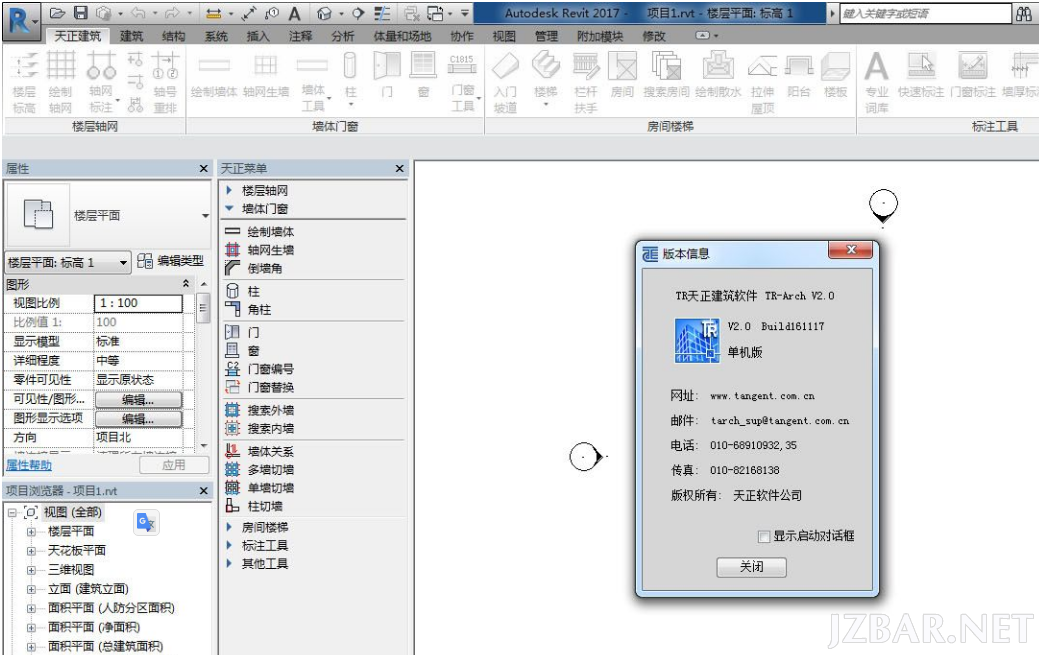Click the 柱 ribbon tool

[x=351, y=78]
